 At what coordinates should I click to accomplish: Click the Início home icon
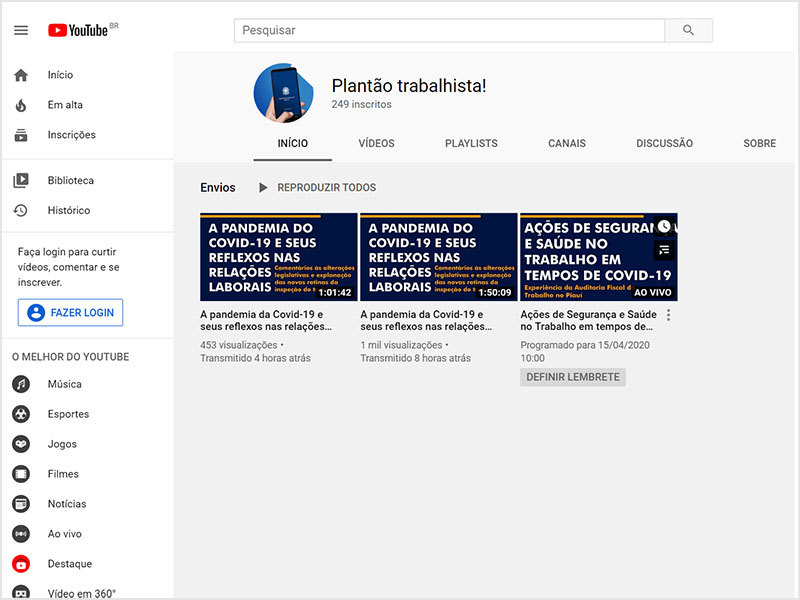click(21, 75)
